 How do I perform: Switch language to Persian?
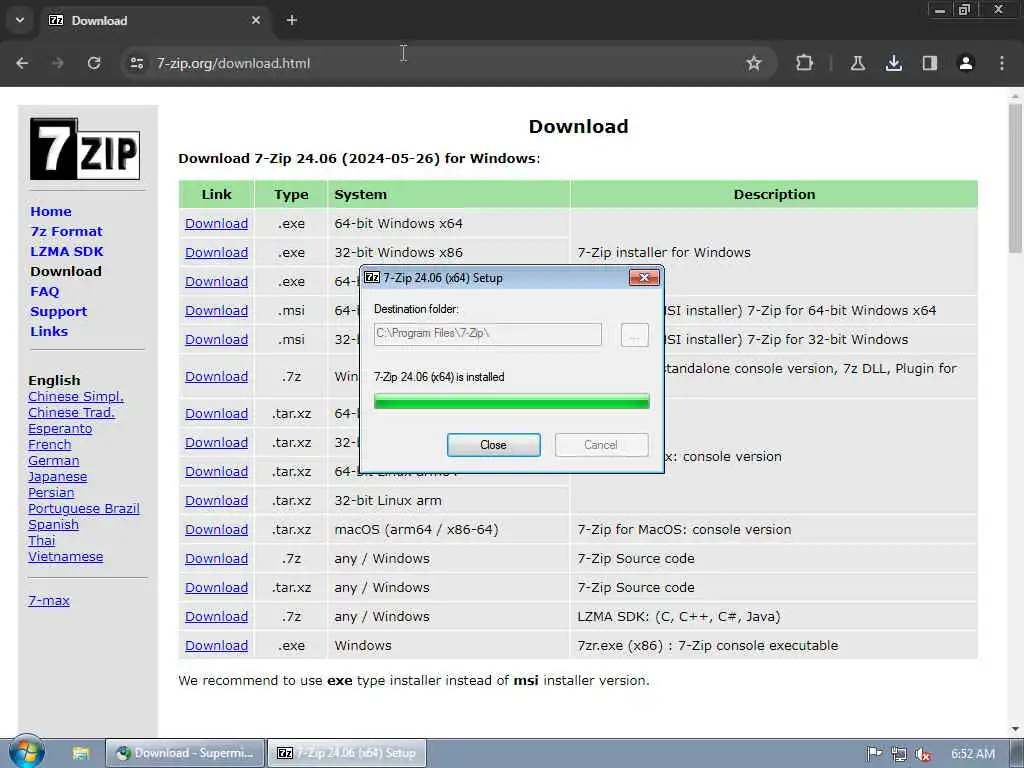(51, 492)
